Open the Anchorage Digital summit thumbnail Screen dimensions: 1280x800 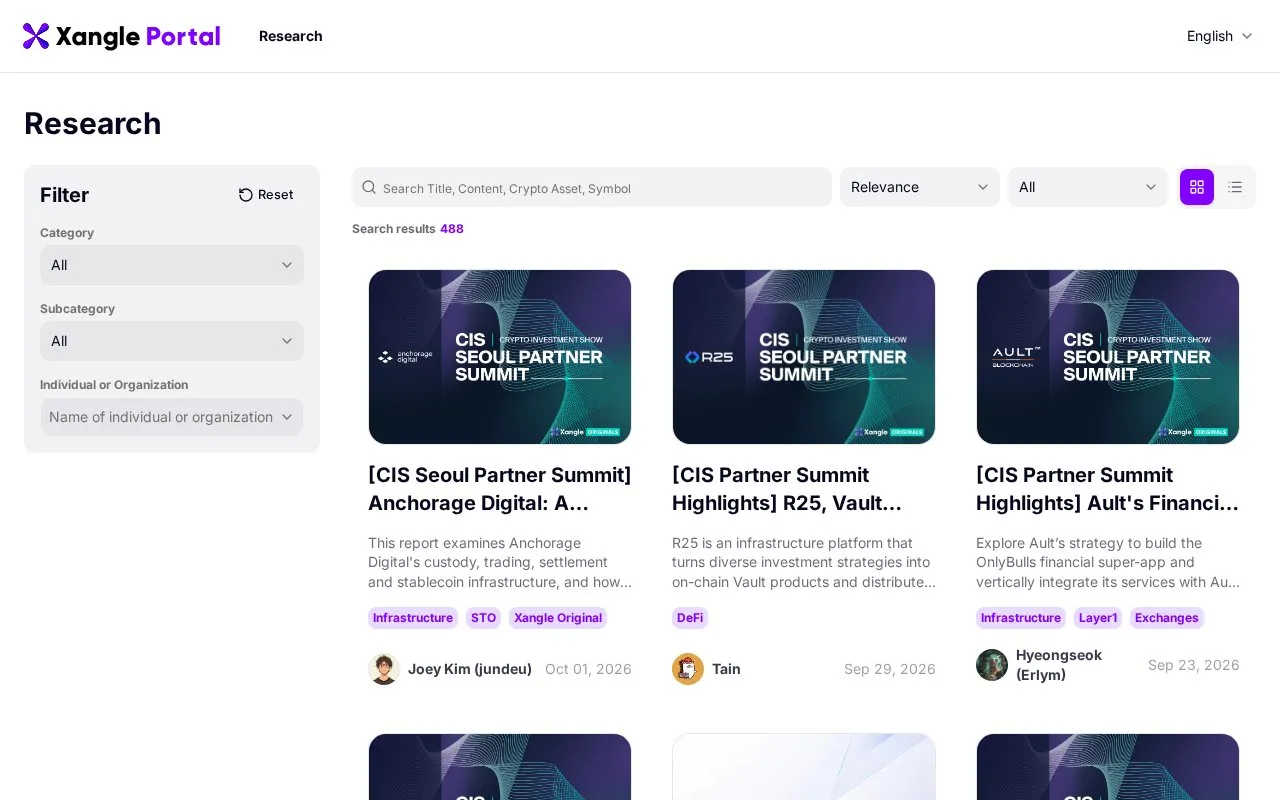pos(500,357)
